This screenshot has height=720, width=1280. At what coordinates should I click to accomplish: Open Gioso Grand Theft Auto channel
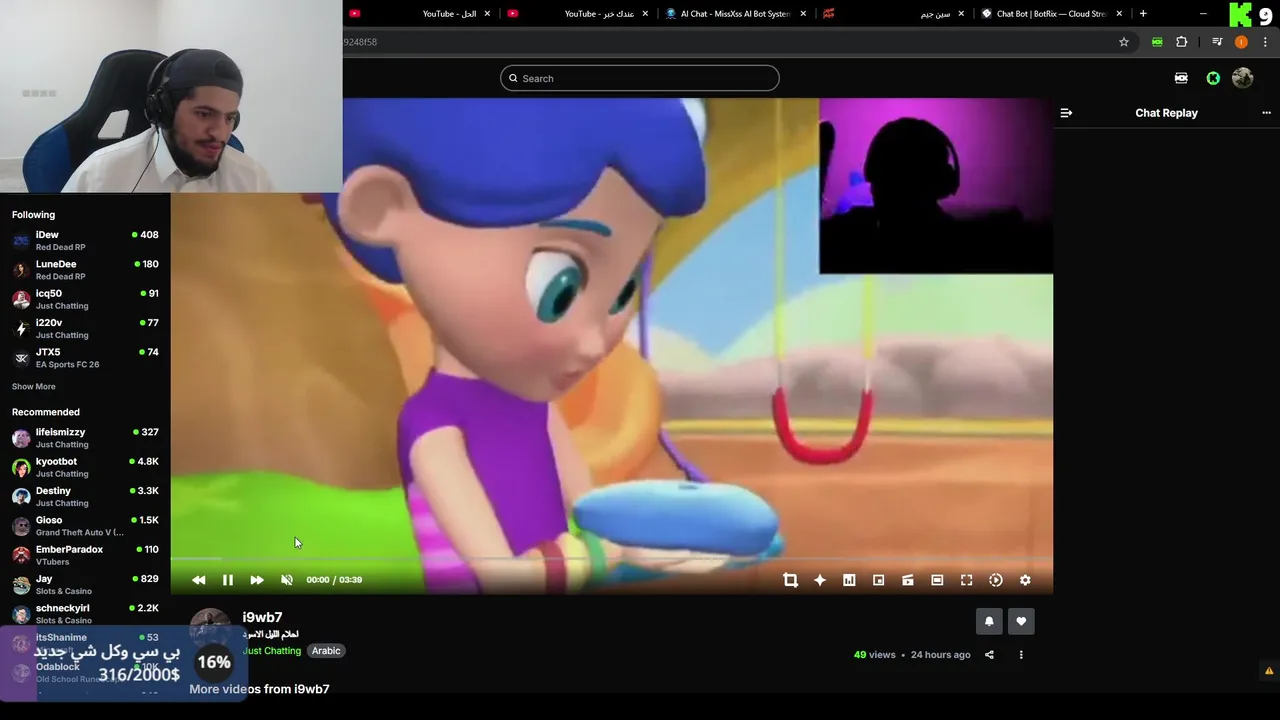coord(85,526)
